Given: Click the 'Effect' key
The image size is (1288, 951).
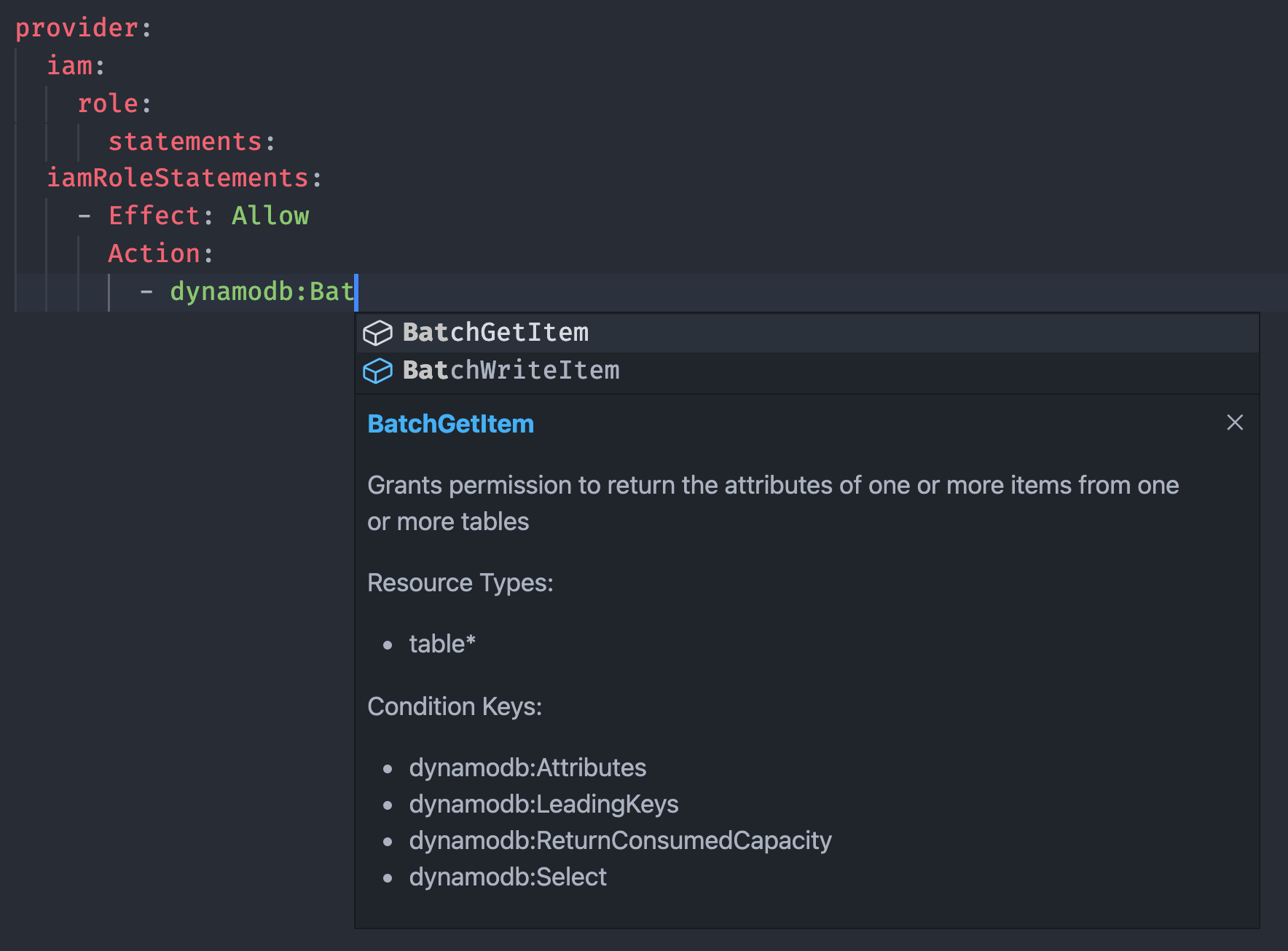Looking at the screenshot, I should (154, 216).
